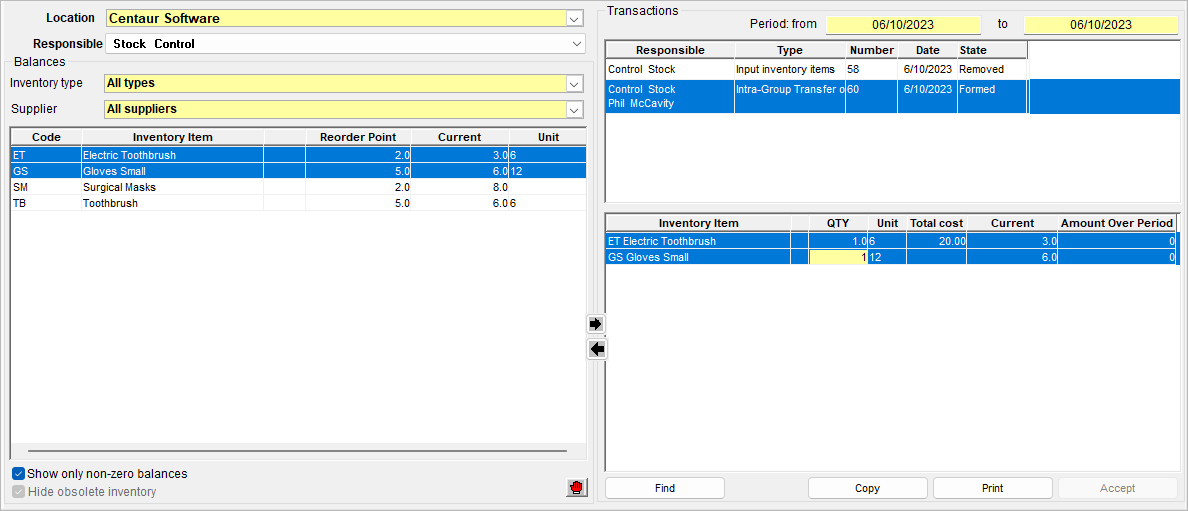The image size is (1188, 511).
Task: Open the Location dropdown arrow
Action: tap(575, 18)
